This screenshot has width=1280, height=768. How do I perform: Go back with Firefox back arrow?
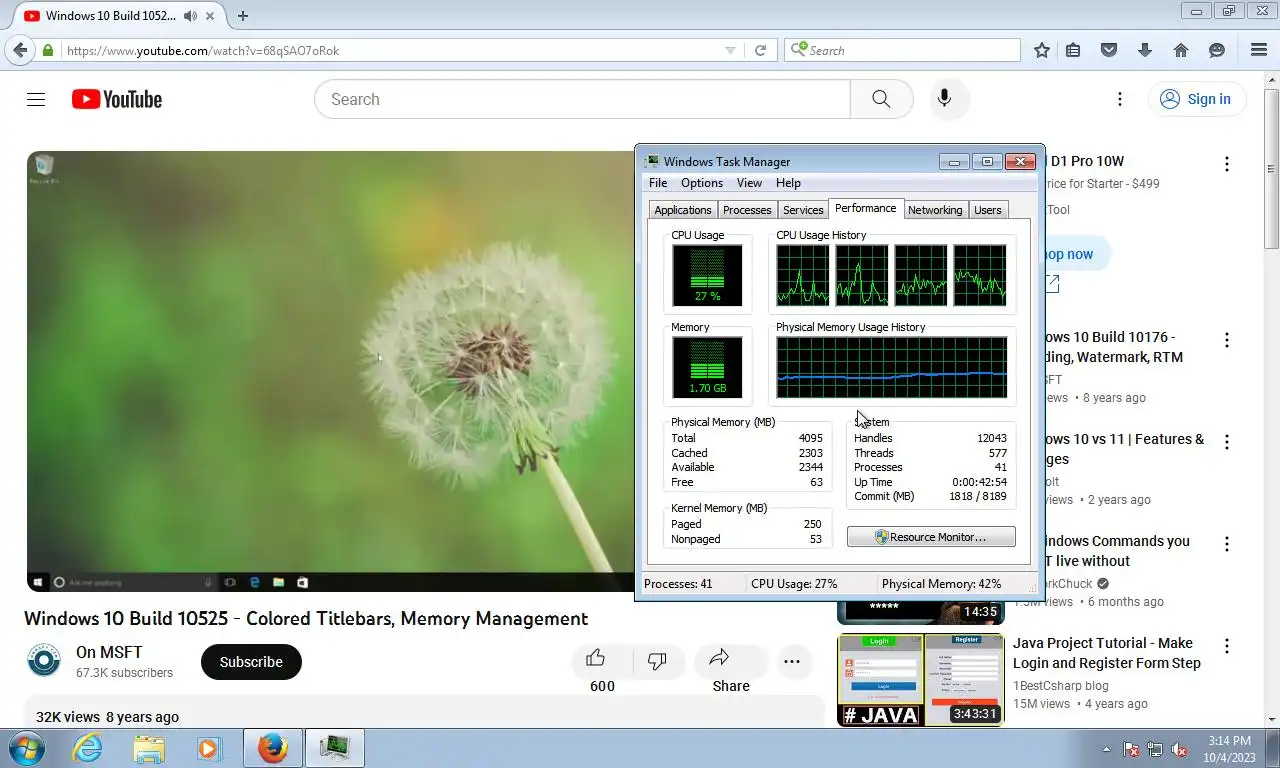[x=20, y=50]
